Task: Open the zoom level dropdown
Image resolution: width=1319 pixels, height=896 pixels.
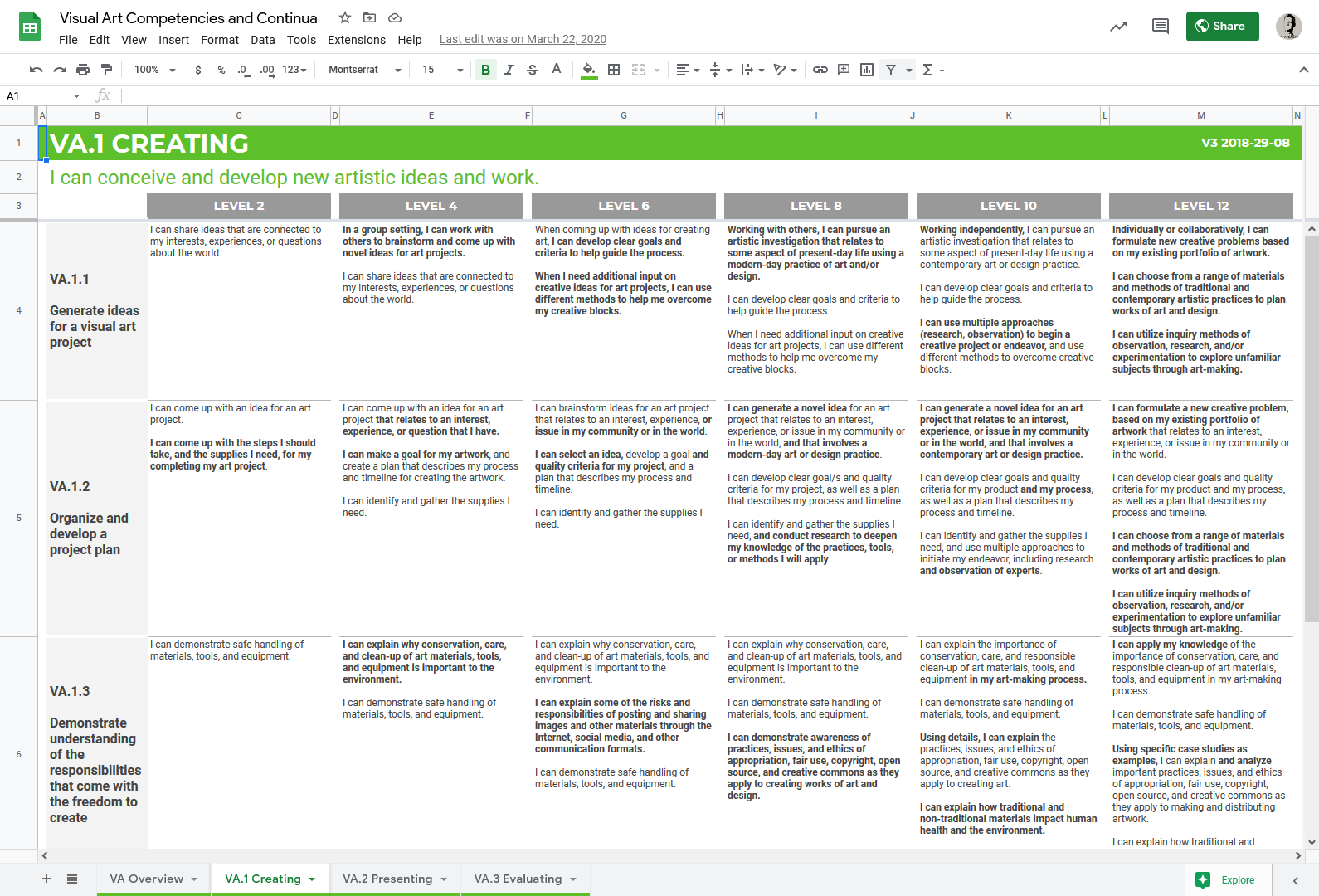Action: [154, 70]
